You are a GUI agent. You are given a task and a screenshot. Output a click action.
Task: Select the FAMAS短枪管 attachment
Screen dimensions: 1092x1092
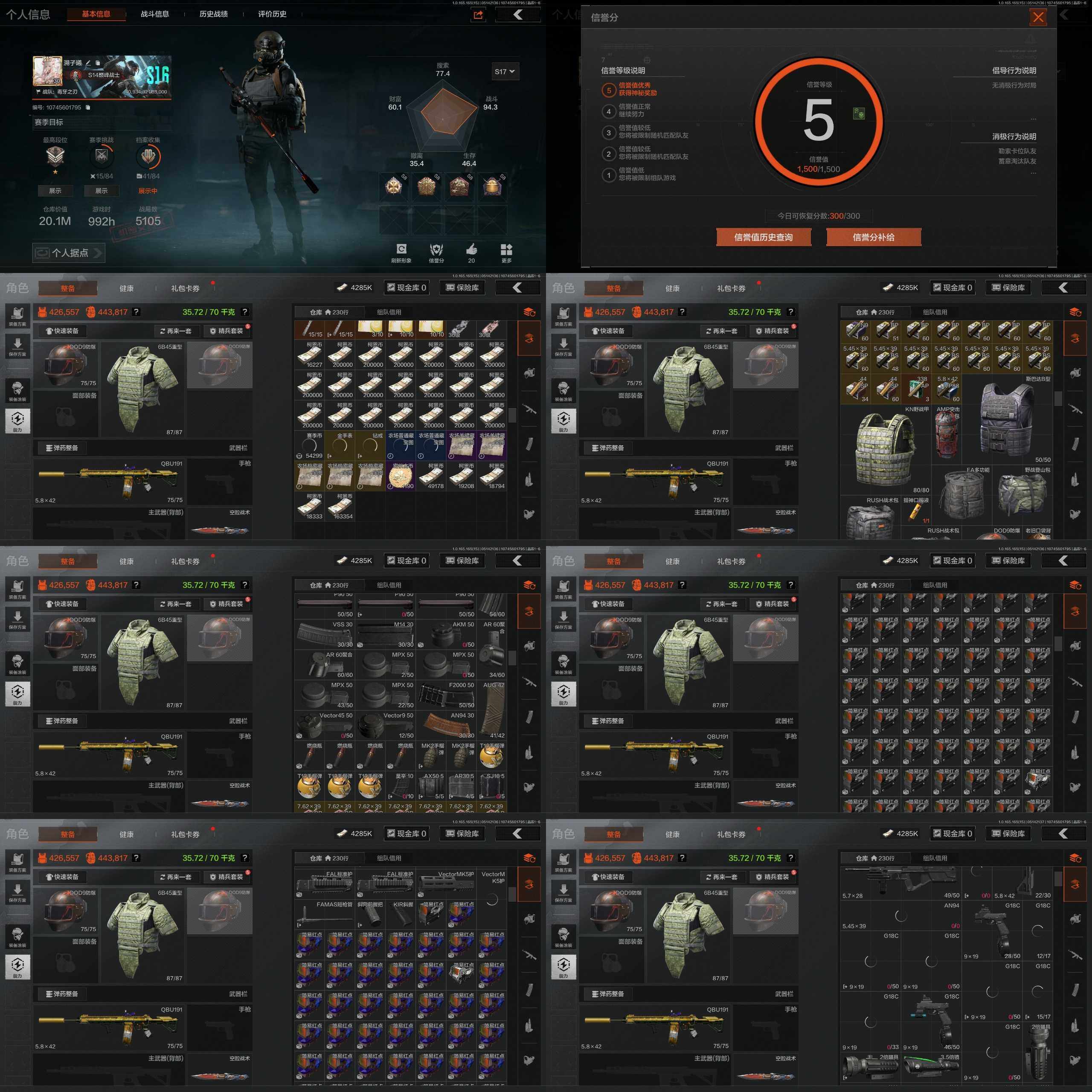point(325,914)
